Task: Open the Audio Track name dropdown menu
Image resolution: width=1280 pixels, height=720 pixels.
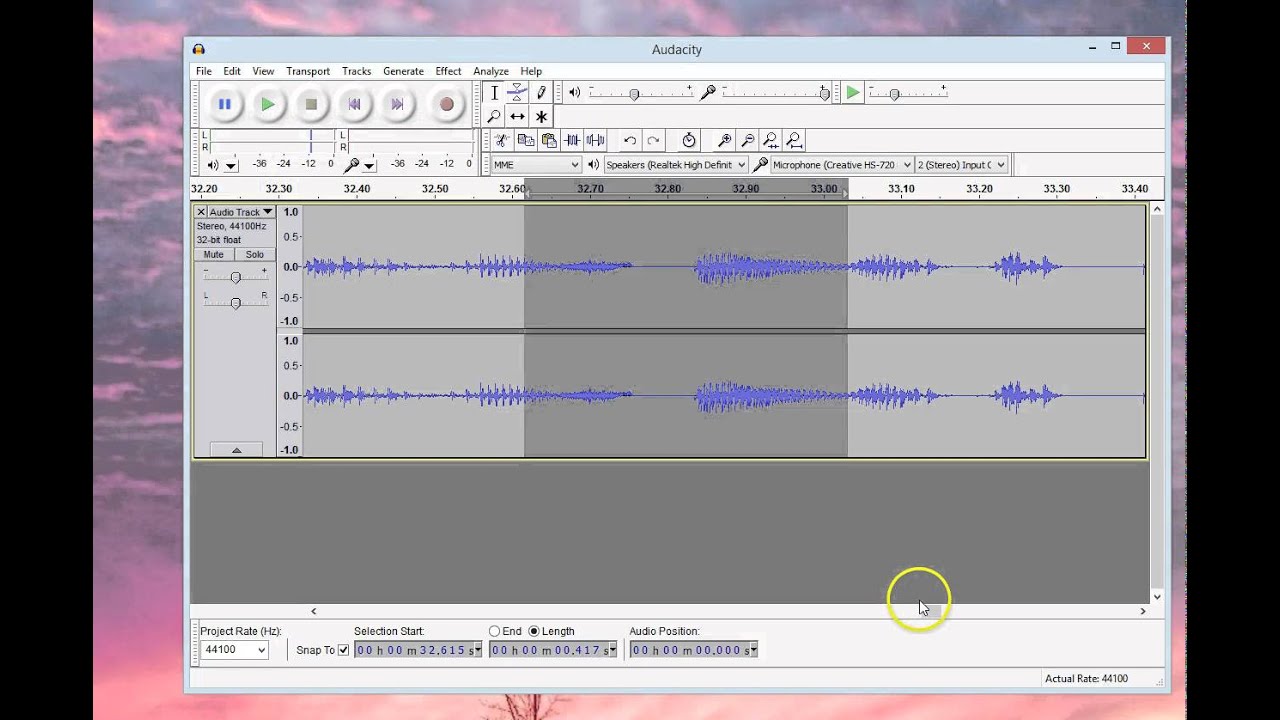Action: pyautogui.click(x=240, y=212)
